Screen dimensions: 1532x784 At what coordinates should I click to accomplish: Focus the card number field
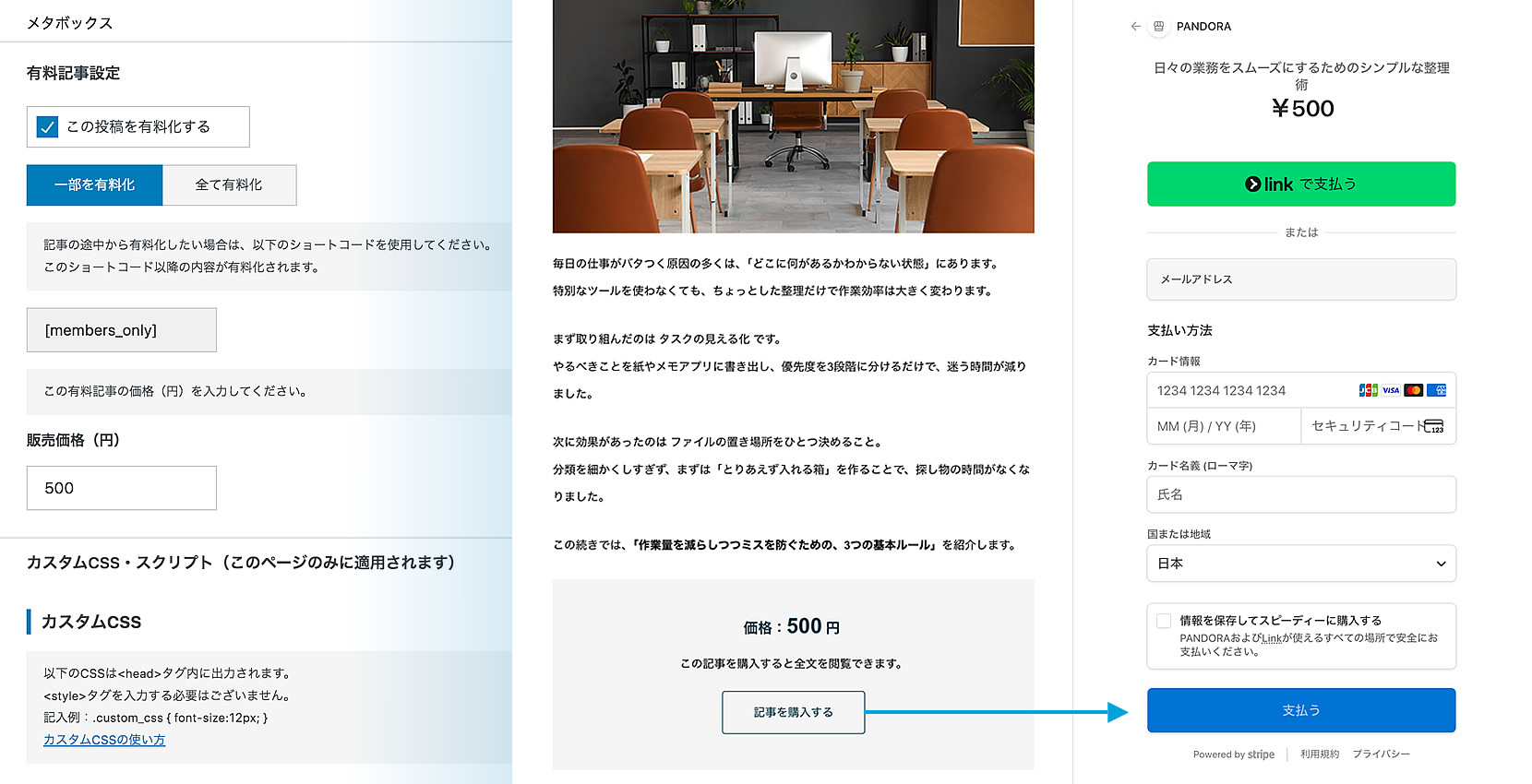click(1301, 390)
